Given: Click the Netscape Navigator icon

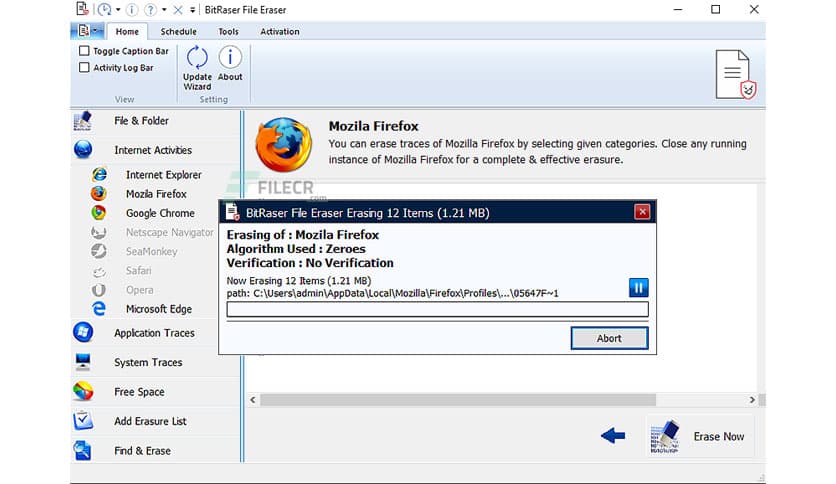Looking at the screenshot, I should pyautogui.click(x=99, y=232).
